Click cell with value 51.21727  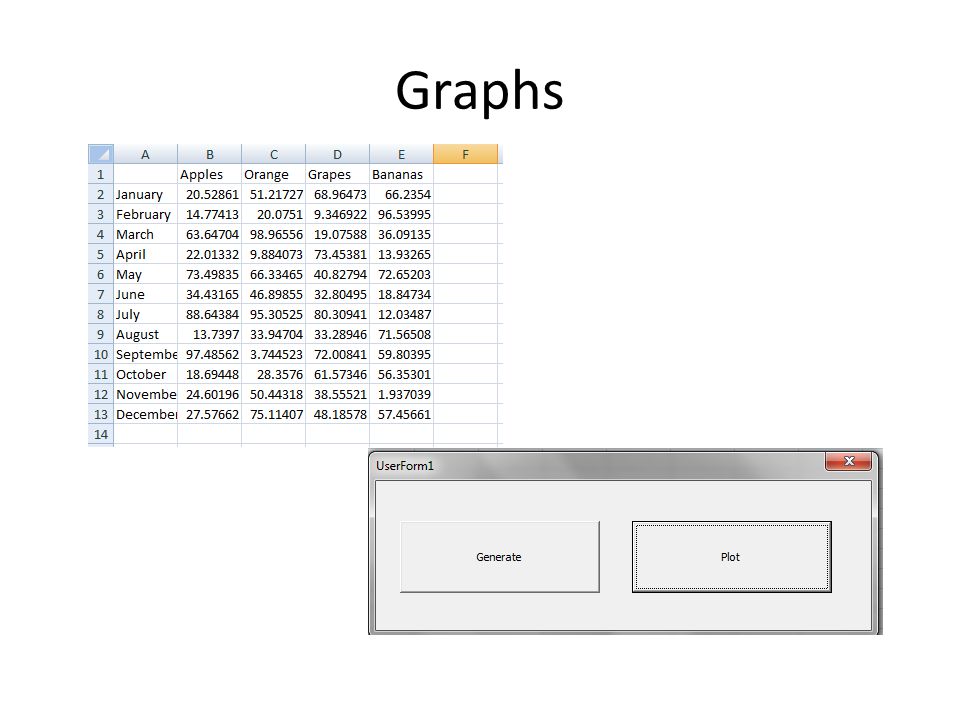point(274,194)
